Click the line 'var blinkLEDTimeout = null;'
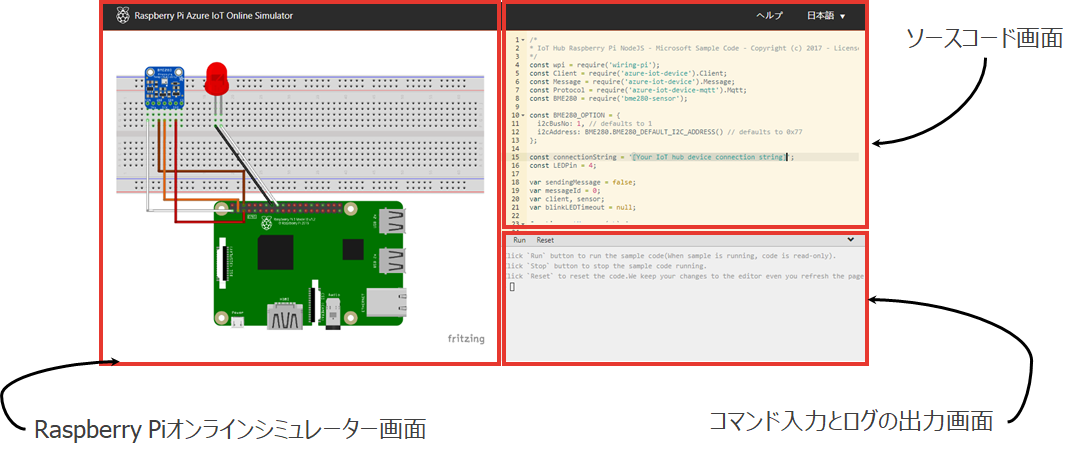 [581, 206]
